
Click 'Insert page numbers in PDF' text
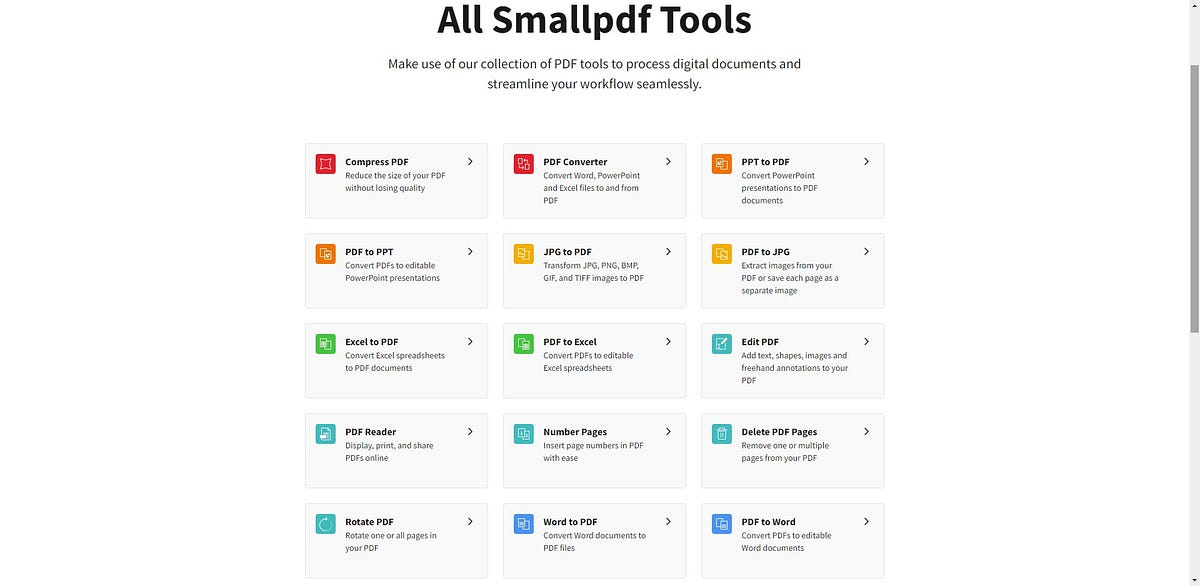tap(593, 452)
